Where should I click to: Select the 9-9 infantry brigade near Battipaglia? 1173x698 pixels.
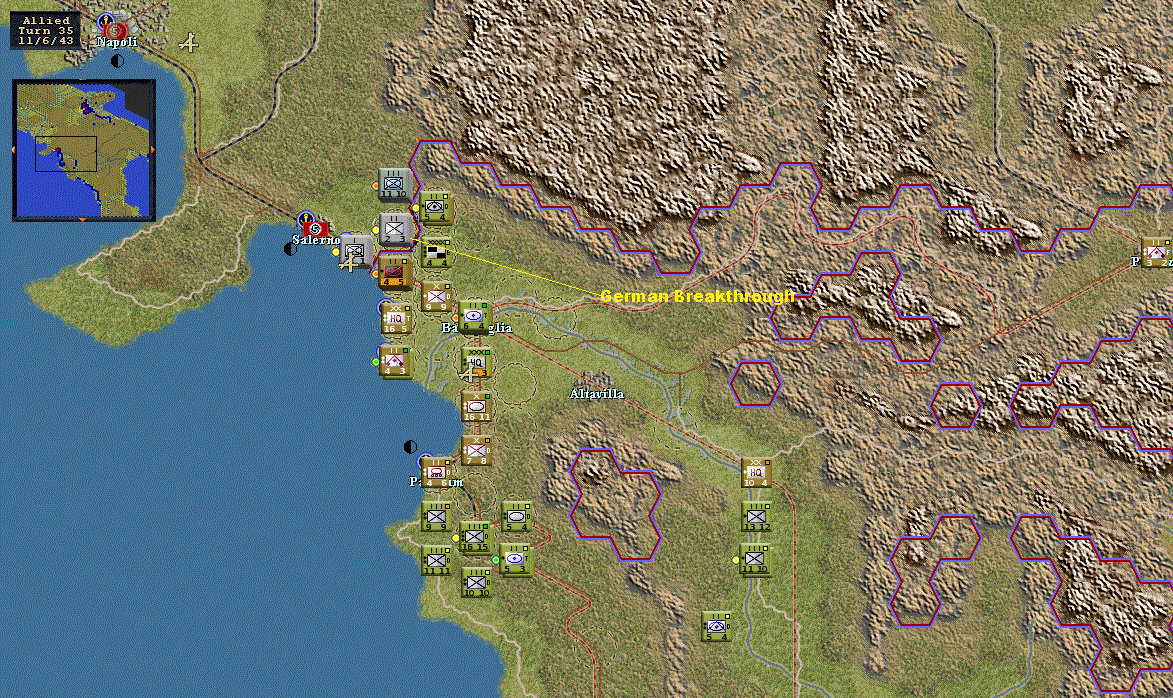coord(436,297)
